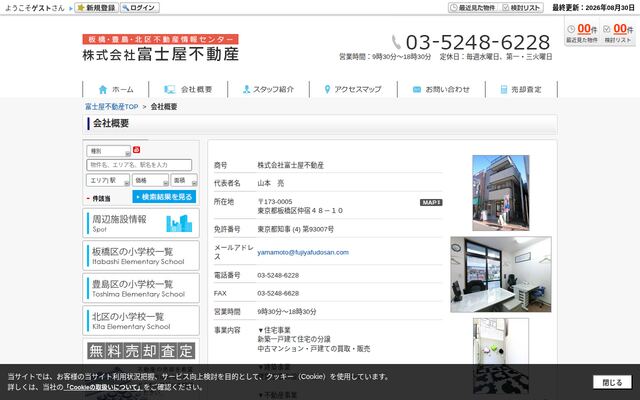Open the エリア/駅 dropdown
The width and height of the screenshot is (640, 400).
click(108, 180)
